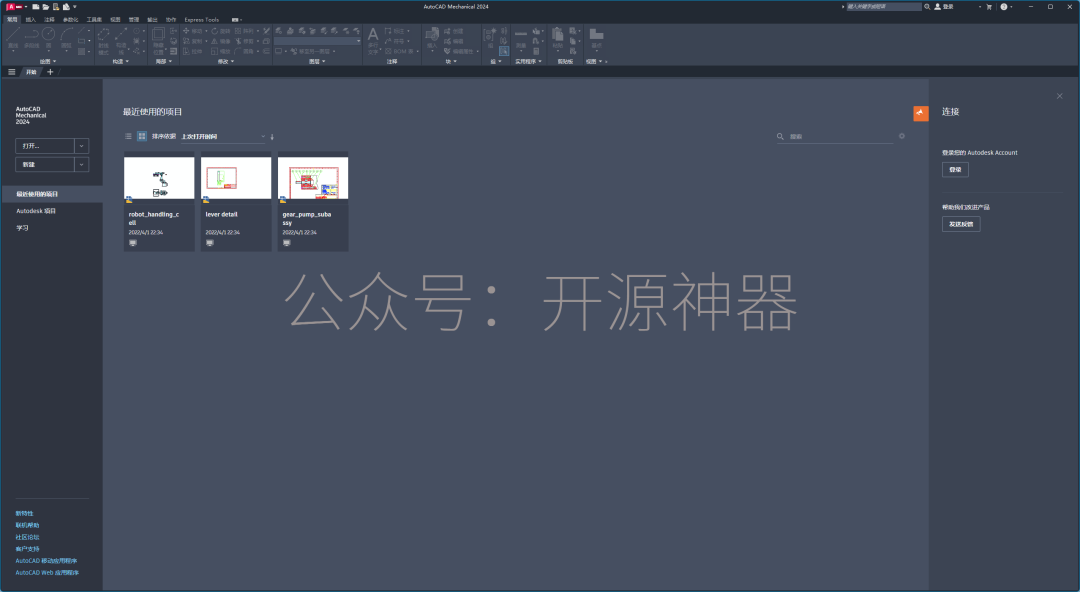Reverse the sort order arrow
Viewport: 1080px width, 592px height.
272,136
